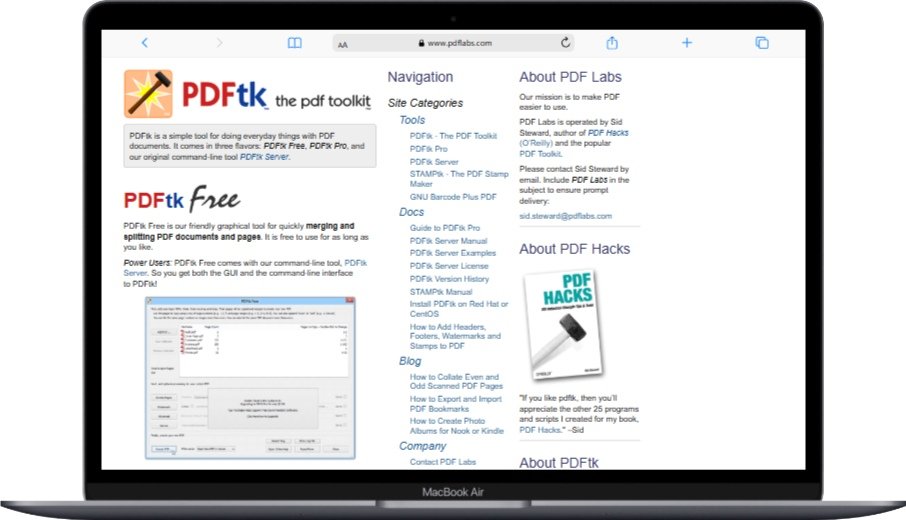The height and width of the screenshot is (520, 906).
Task: Click the Navigation heading
Action: point(420,77)
